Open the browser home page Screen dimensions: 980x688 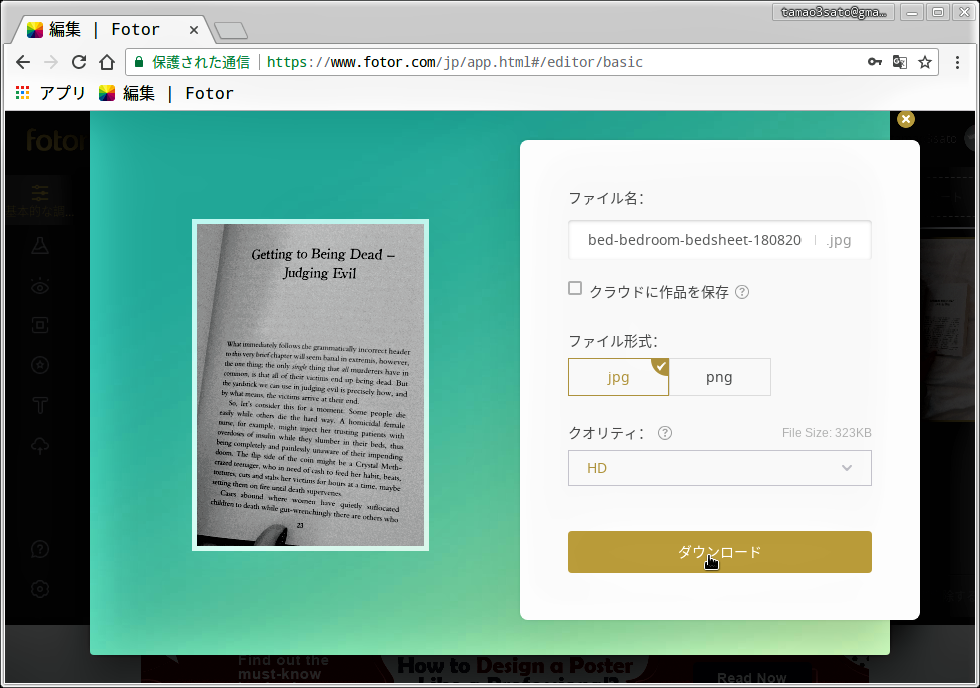(x=107, y=62)
